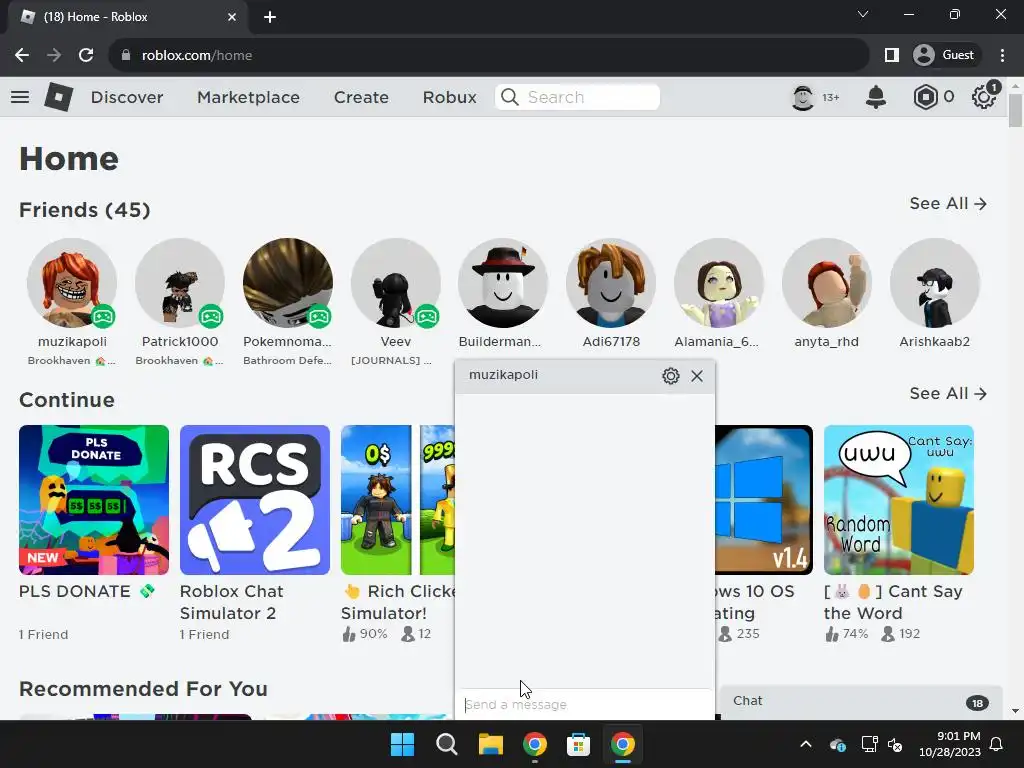Image resolution: width=1024 pixels, height=768 pixels.
Task: Click the search magnifier icon
Action: pyautogui.click(x=510, y=97)
